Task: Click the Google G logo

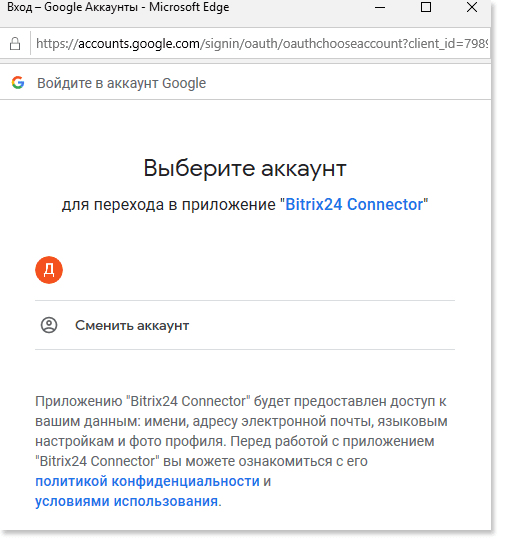Action: [x=18, y=83]
